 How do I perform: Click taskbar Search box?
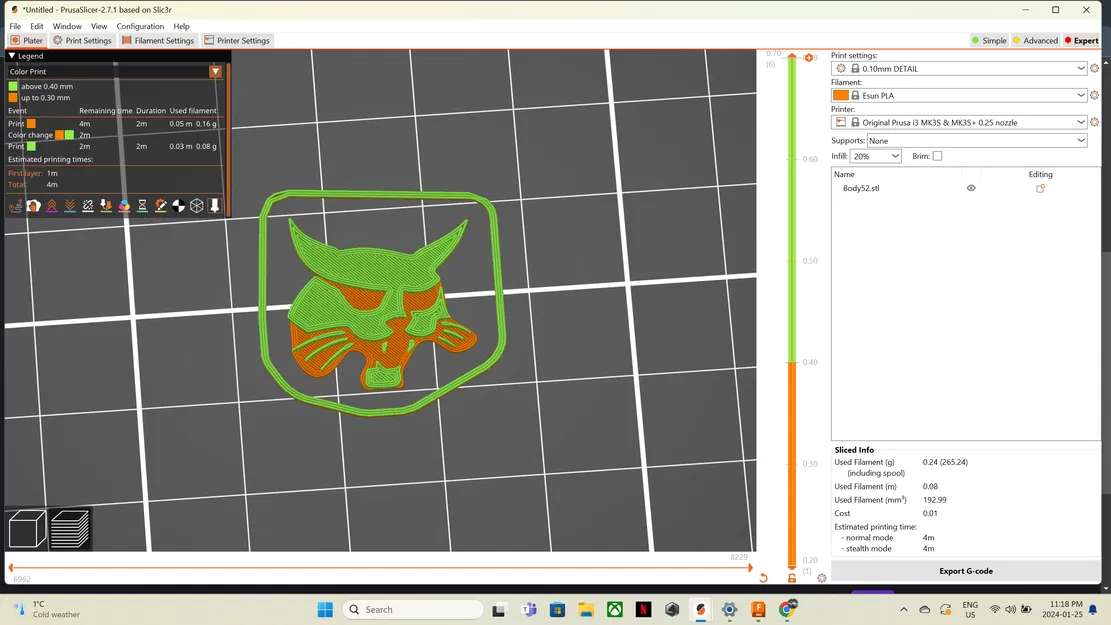(413, 609)
